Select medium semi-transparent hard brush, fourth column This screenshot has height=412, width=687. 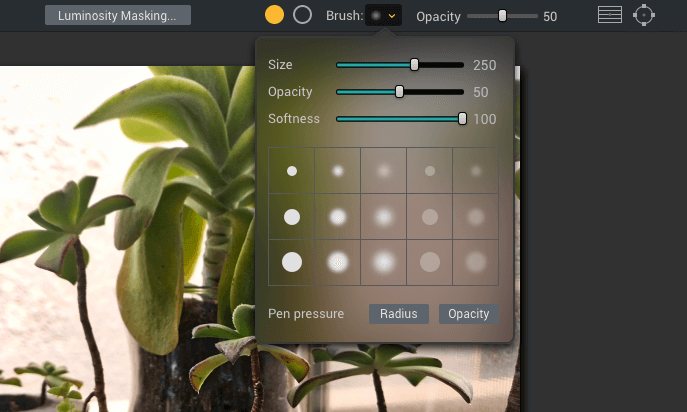429,217
